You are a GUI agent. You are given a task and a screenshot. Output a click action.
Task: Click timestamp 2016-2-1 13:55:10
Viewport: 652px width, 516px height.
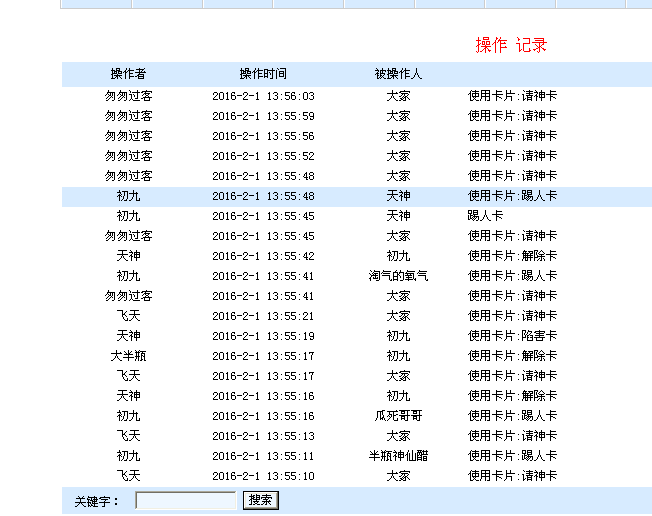click(x=263, y=476)
